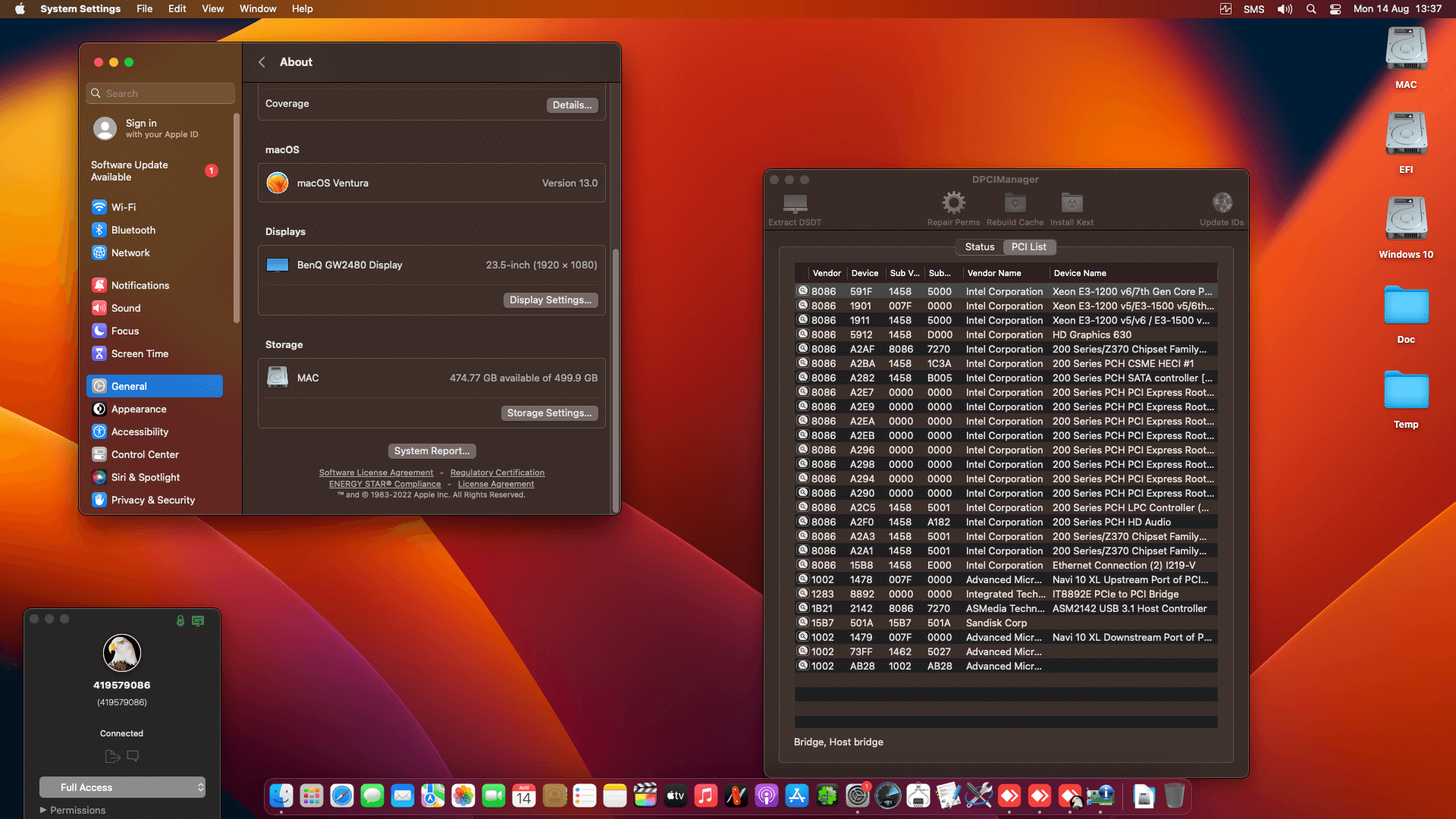Select Network in Settings sidebar
The width and height of the screenshot is (1456, 819).
tap(155, 253)
